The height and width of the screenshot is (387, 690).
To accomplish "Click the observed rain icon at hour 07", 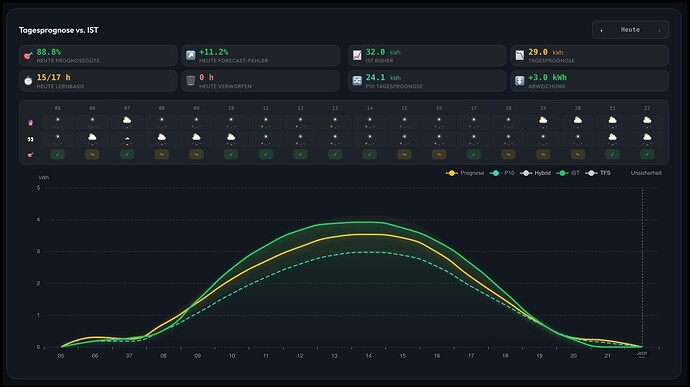I will click(x=127, y=139).
